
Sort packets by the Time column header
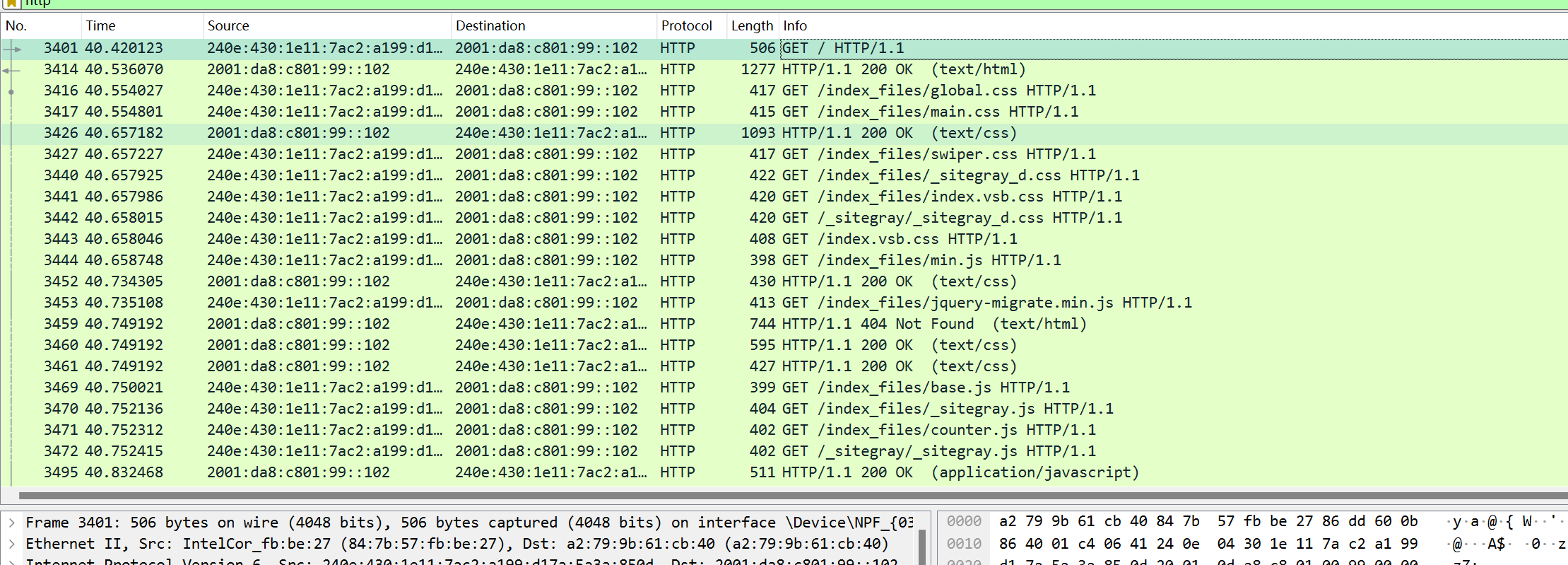click(142, 25)
